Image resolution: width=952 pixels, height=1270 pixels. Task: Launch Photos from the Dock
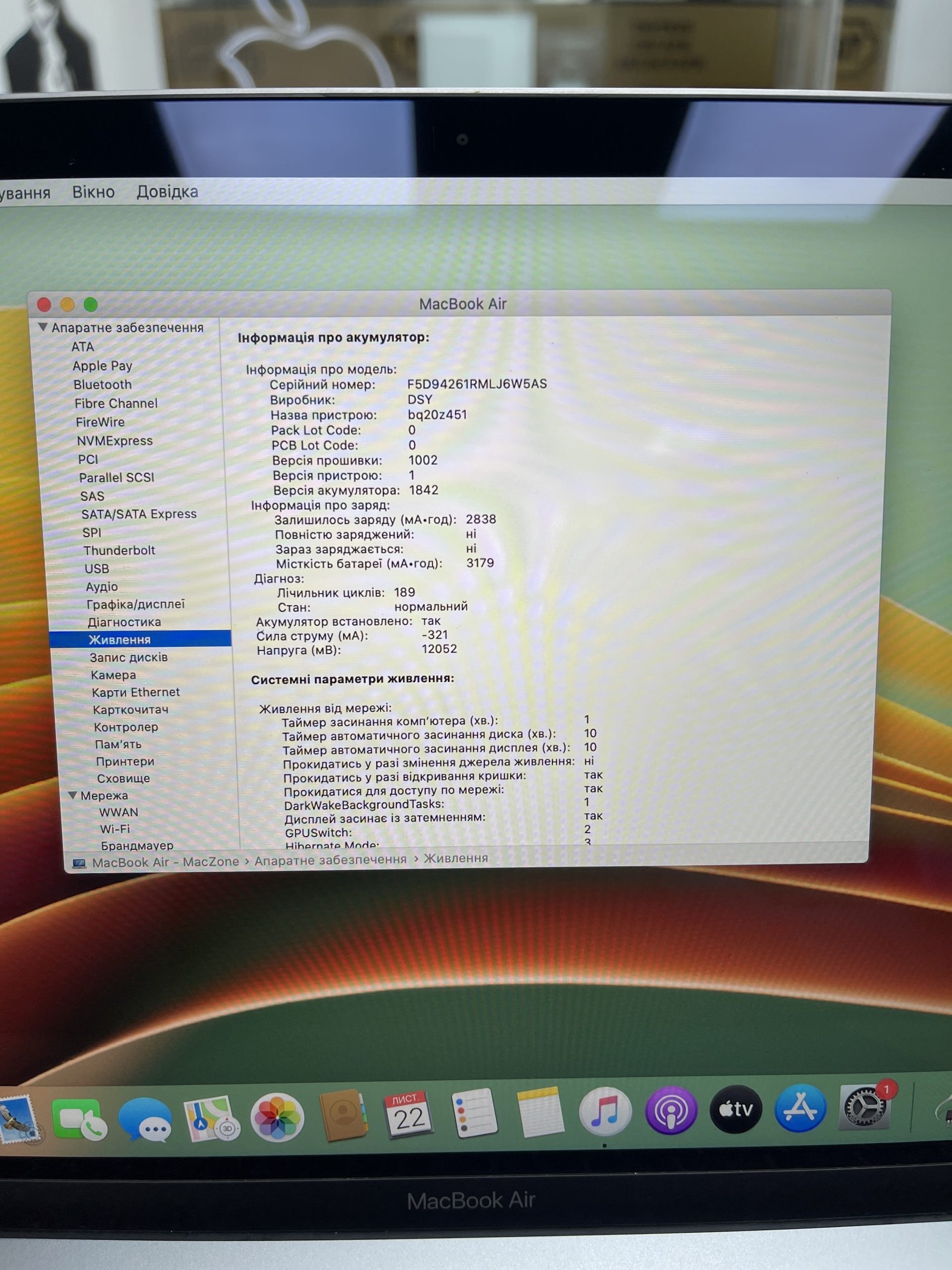click(x=277, y=1117)
